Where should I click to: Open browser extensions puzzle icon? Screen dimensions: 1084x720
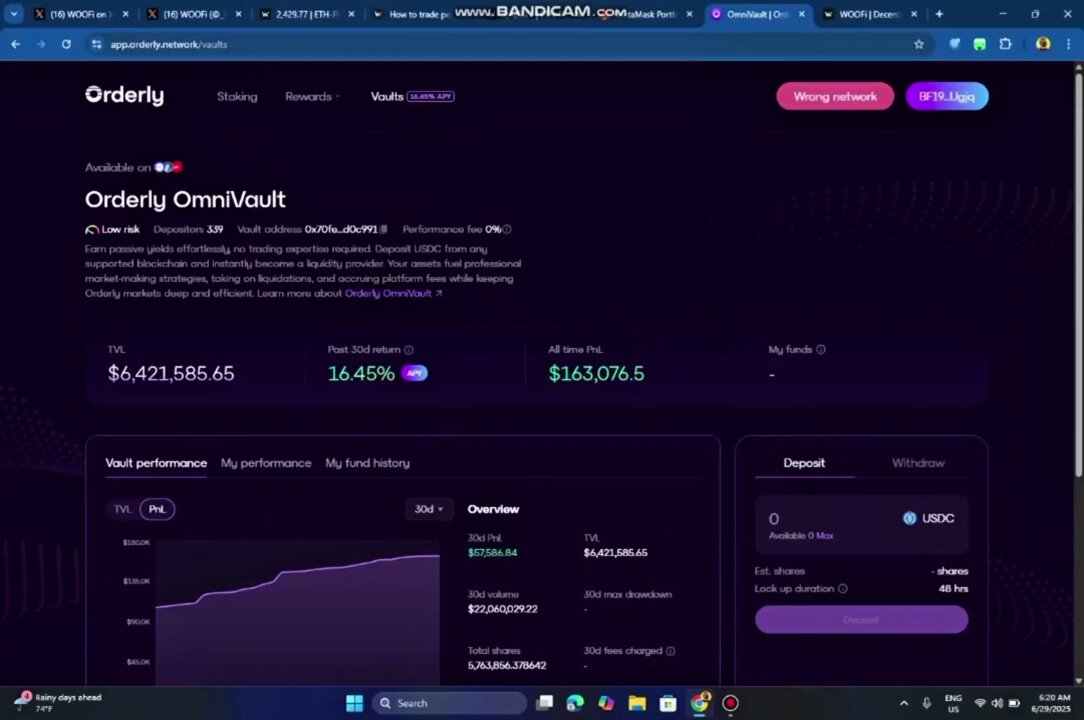(x=1005, y=44)
